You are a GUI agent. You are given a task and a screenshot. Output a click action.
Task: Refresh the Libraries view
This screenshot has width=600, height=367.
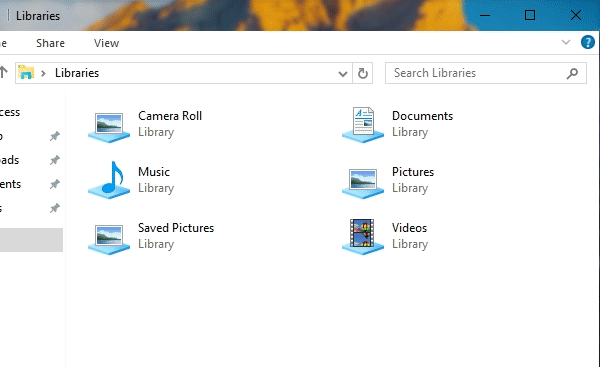pos(363,73)
